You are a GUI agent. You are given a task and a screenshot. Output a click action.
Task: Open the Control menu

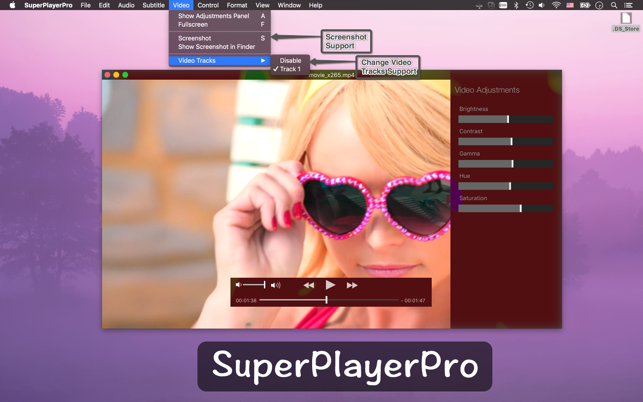[x=208, y=5]
